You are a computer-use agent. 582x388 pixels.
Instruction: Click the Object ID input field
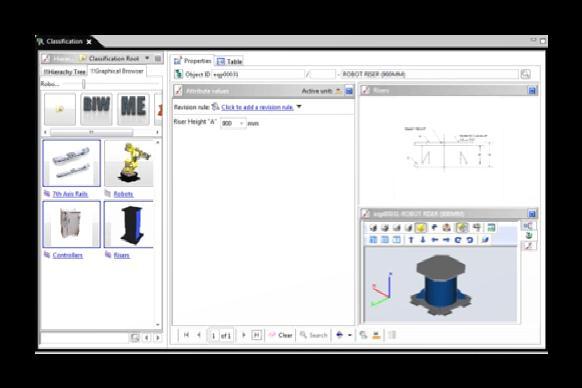(x=258, y=74)
